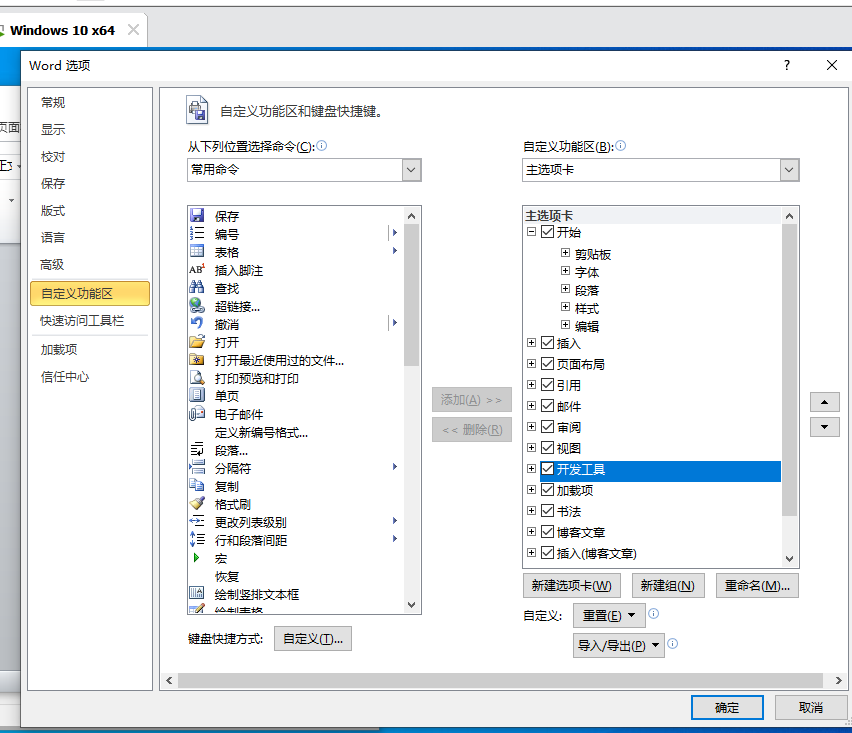Image resolution: width=852 pixels, height=733 pixels.
Task: Click the info icon beside 自定义功能区(B)
Action: [x=621, y=146]
